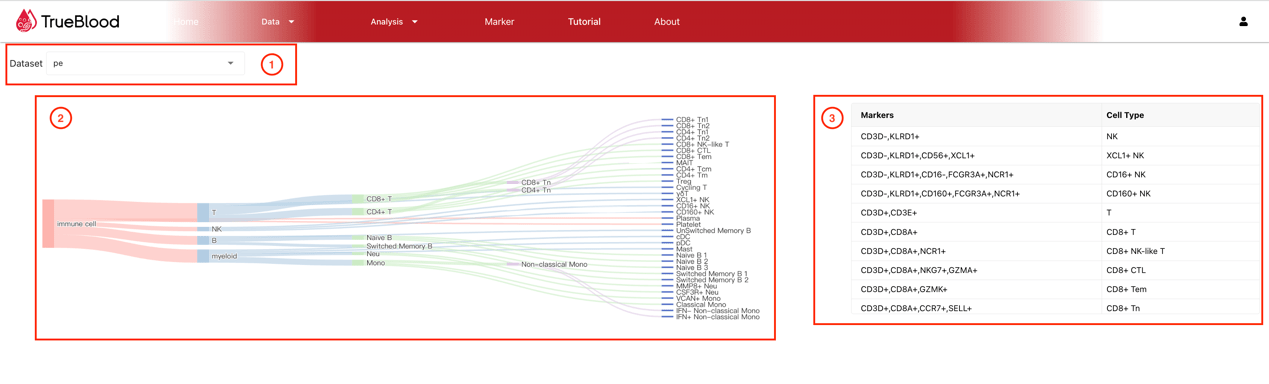
Task: Click the TrueBlood blood drop logo
Action: click(25, 20)
